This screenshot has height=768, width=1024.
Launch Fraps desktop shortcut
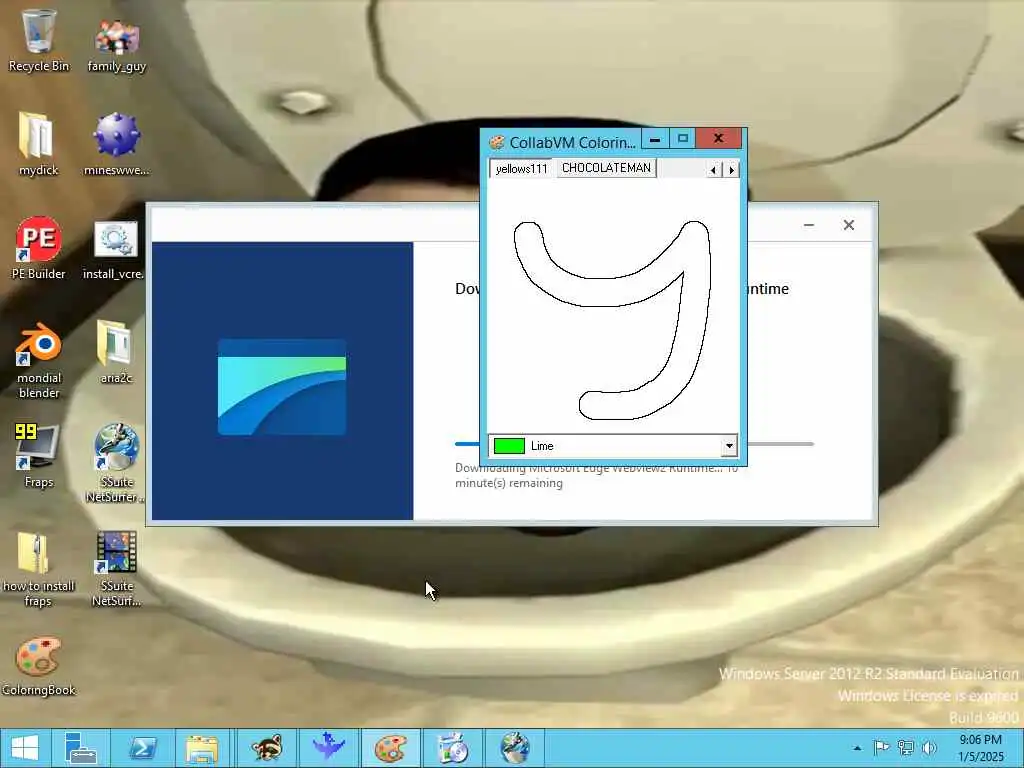[37, 456]
